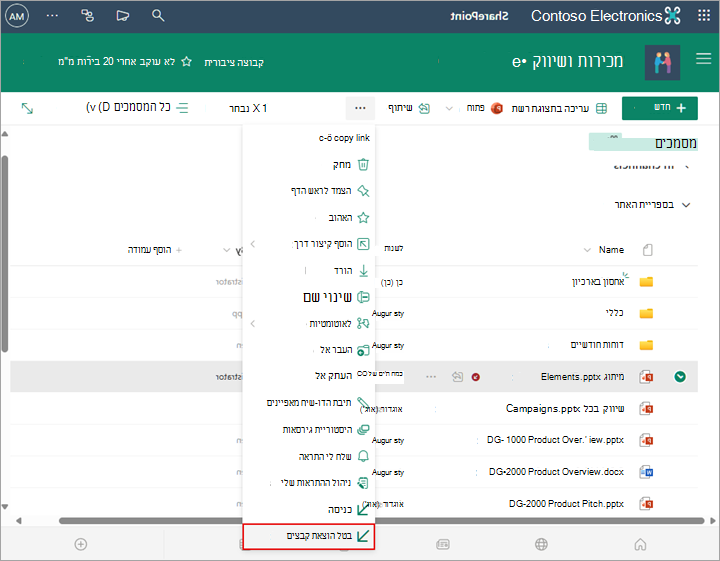Click Share (שיתוף) in the command bar
The width and height of the screenshot is (720, 561).
[x=409, y=108]
